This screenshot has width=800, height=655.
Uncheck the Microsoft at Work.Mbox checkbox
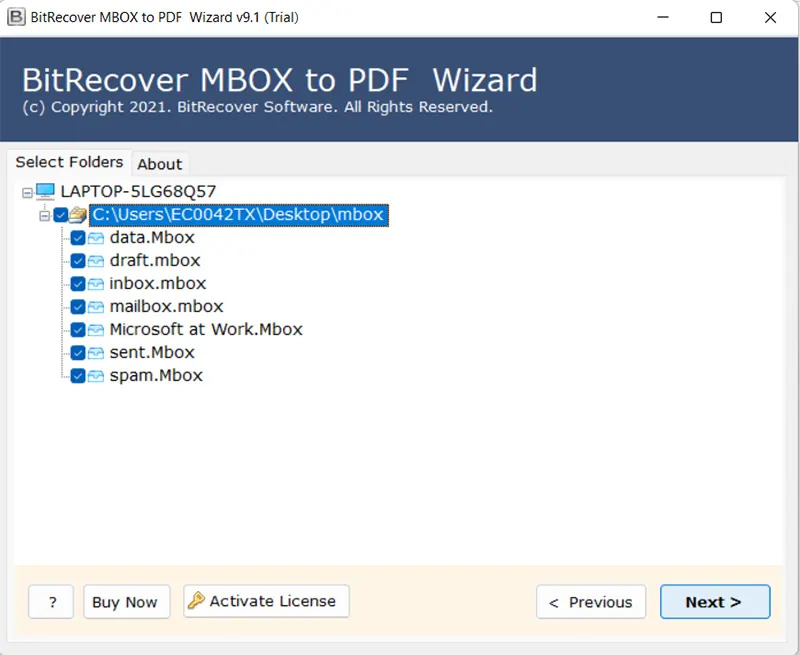tap(78, 329)
